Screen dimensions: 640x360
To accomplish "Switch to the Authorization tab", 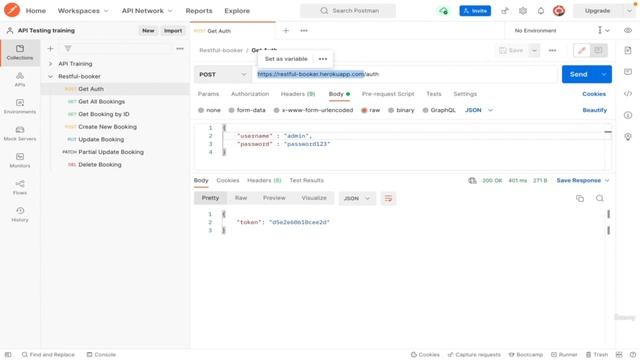I will (x=250, y=94).
